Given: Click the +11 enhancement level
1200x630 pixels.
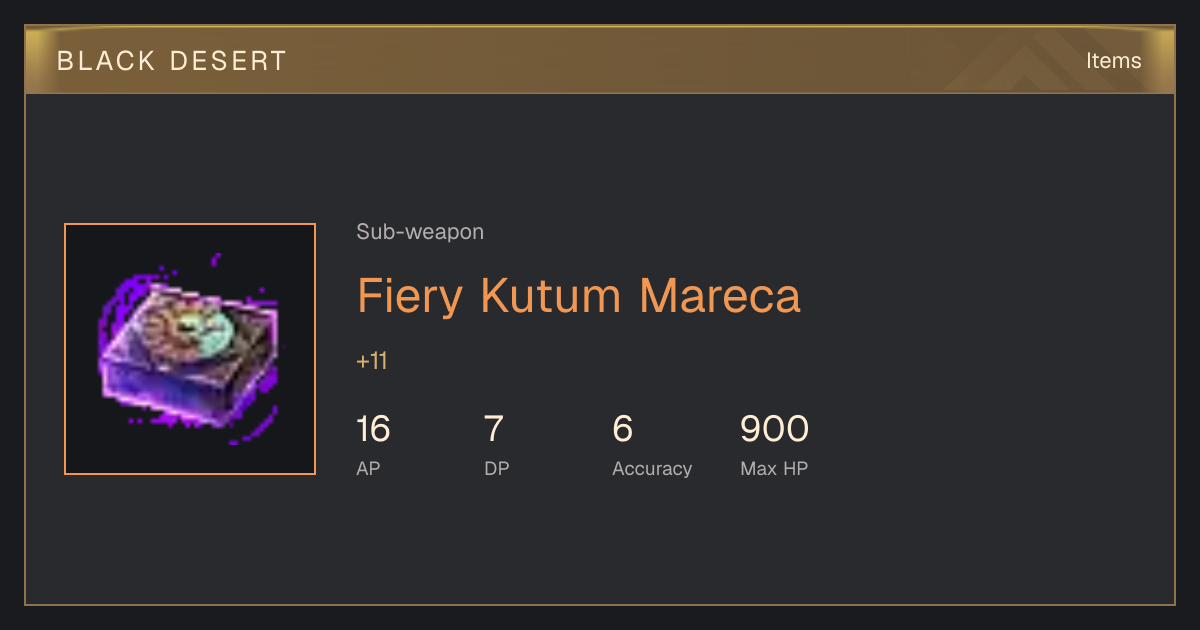Looking at the screenshot, I should click(x=372, y=361).
